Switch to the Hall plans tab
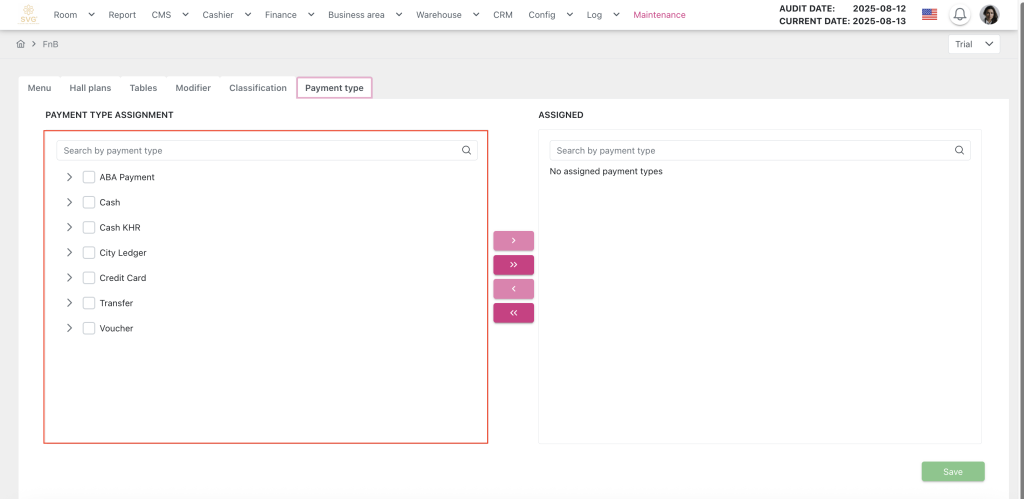The image size is (1024, 499). tap(90, 88)
